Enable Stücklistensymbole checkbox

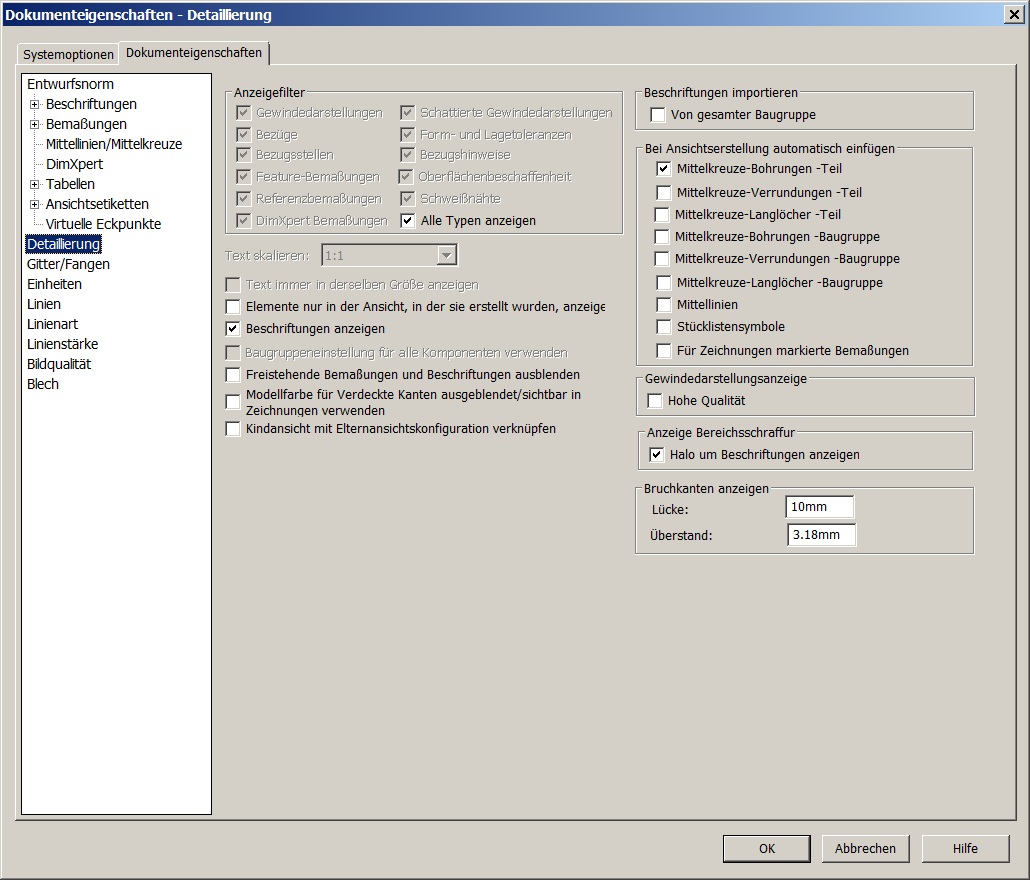point(664,326)
